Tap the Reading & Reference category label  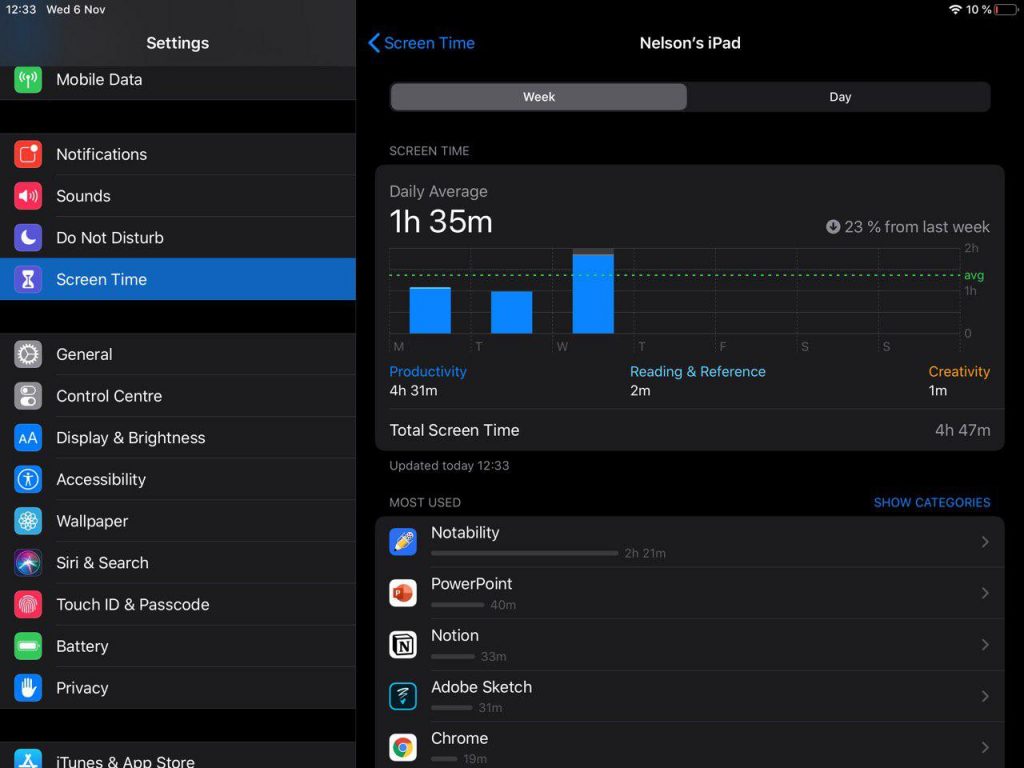click(x=697, y=372)
